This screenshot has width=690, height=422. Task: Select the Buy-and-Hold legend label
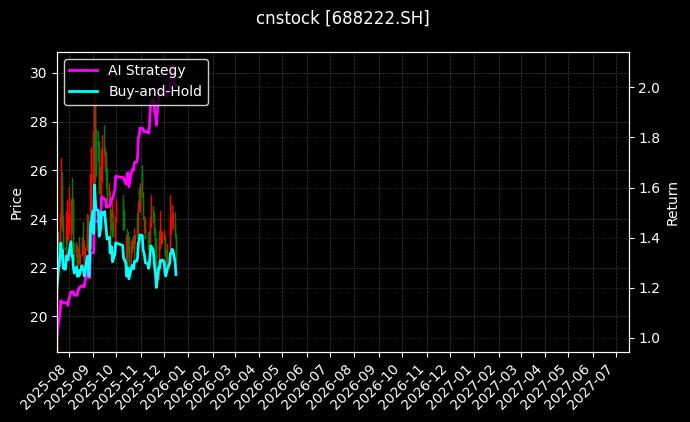point(154,91)
